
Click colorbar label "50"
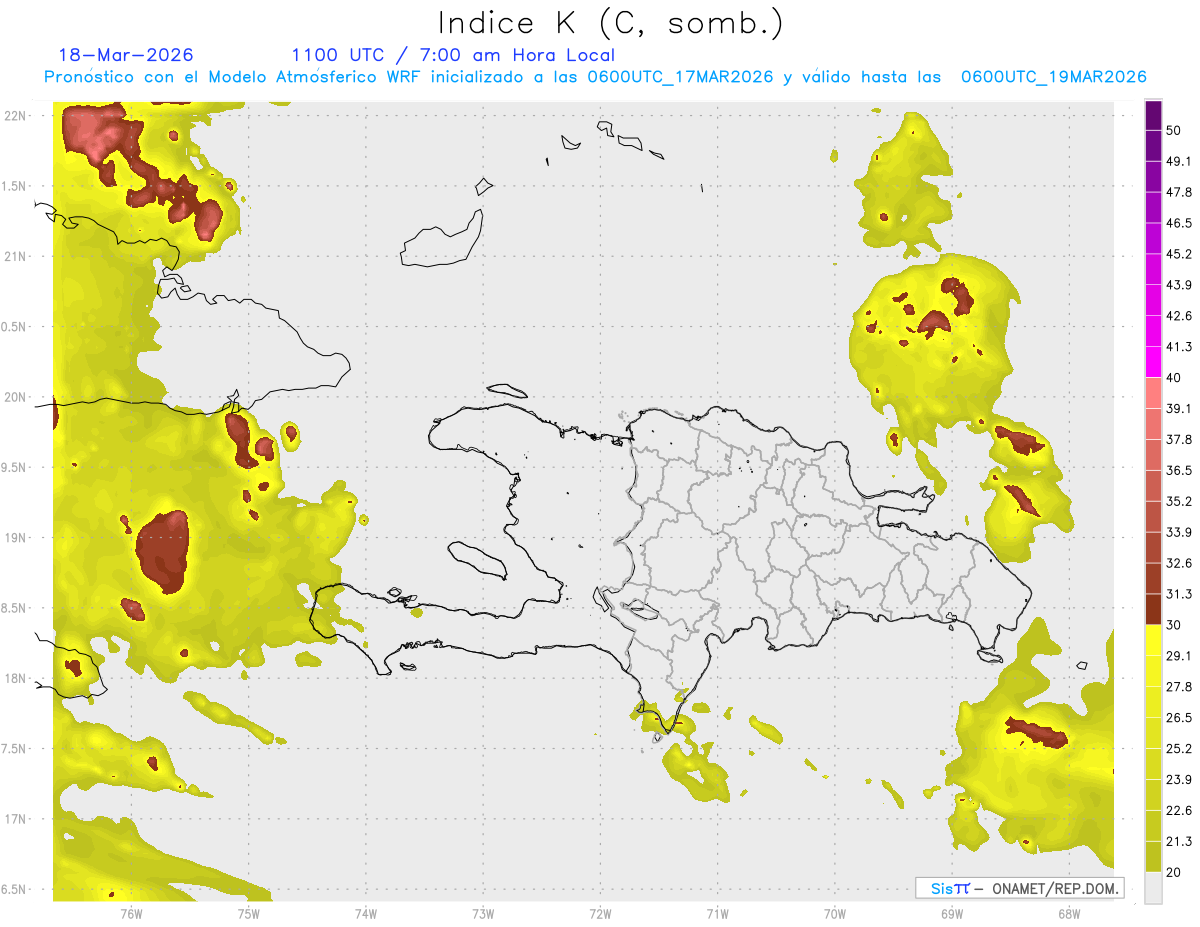pyautogui.click(x=1175, y=131)
